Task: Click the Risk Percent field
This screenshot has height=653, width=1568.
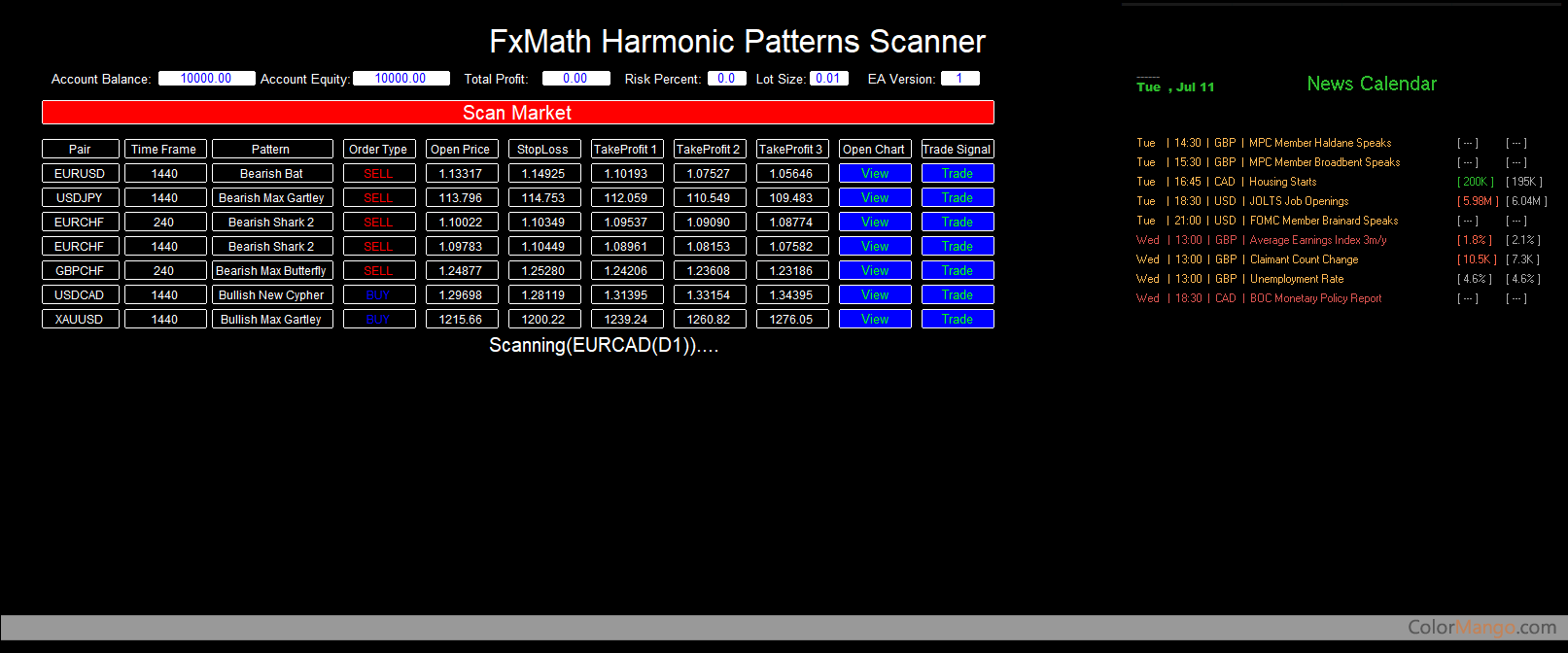Action: 726,79
